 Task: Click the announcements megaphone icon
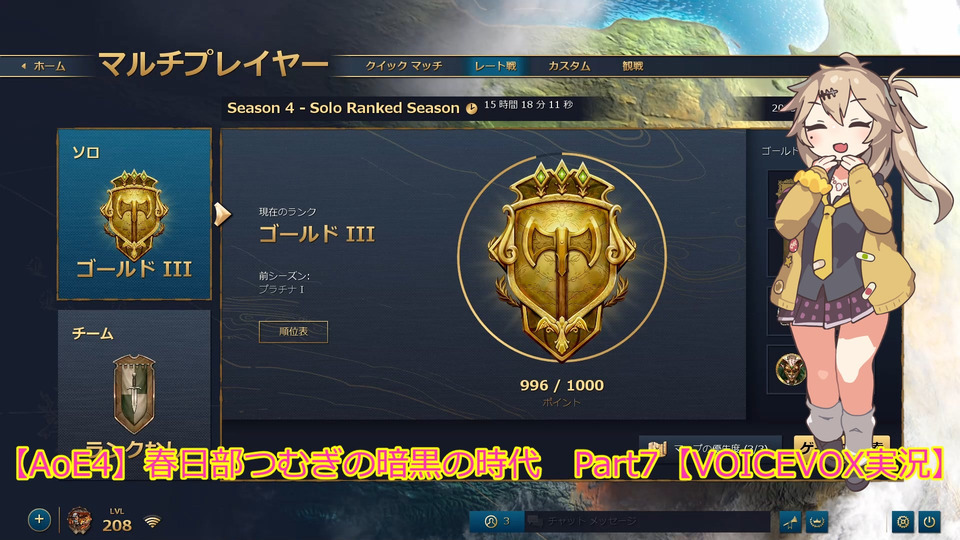(791, 522)
